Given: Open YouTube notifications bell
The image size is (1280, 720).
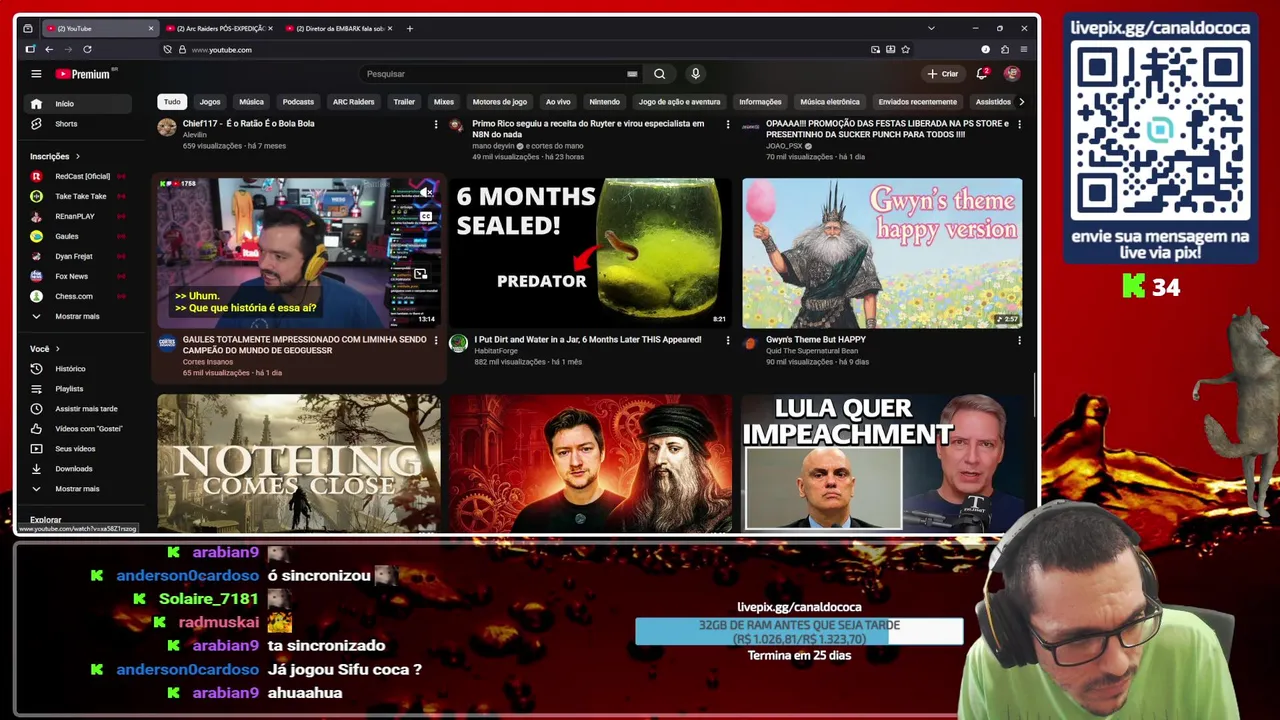Looking at the screenshot, I should [x=982, y=73].
